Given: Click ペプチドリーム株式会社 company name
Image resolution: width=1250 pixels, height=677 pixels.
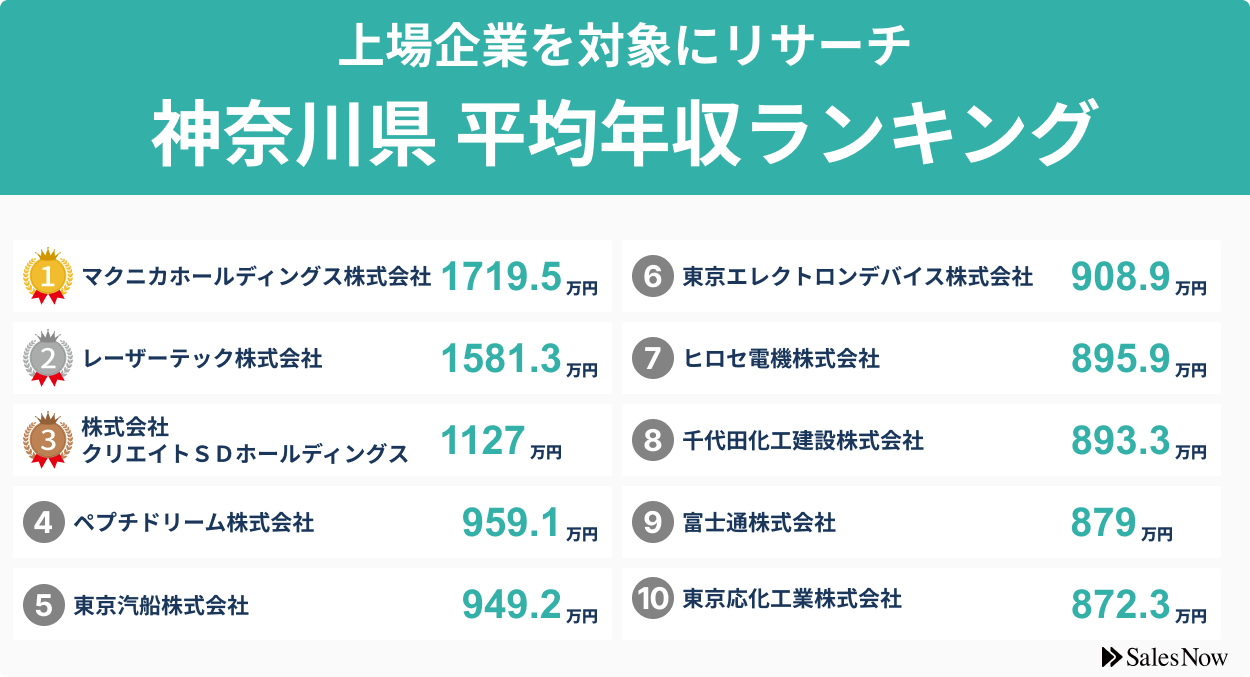Looking at the screenshot, I should point(194,522).
